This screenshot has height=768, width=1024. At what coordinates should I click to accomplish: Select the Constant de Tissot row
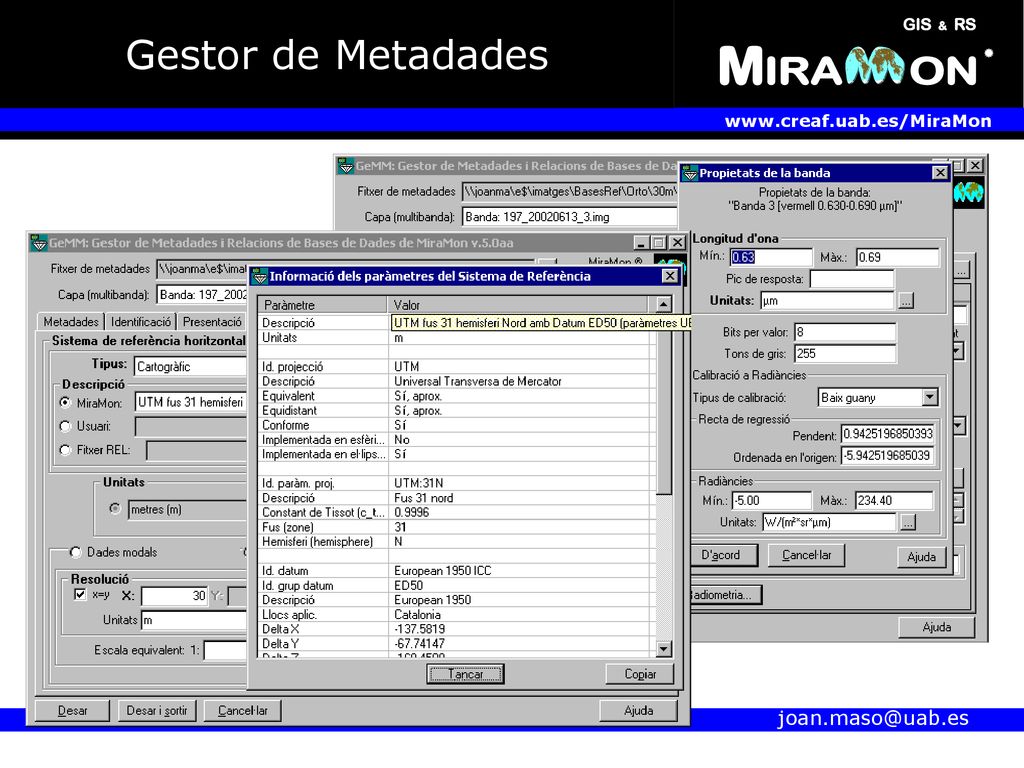pyautogui.click(x=456, y=513)
